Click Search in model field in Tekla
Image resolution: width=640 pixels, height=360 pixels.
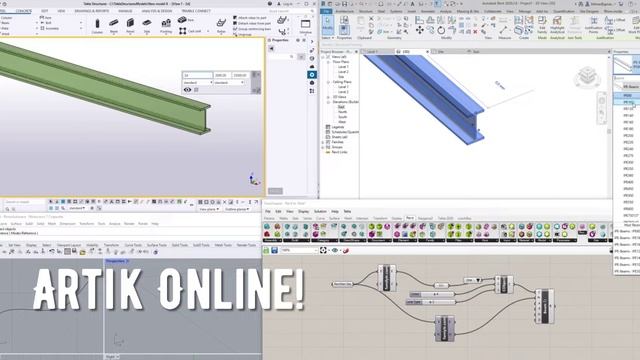click(x=24, y=202)
